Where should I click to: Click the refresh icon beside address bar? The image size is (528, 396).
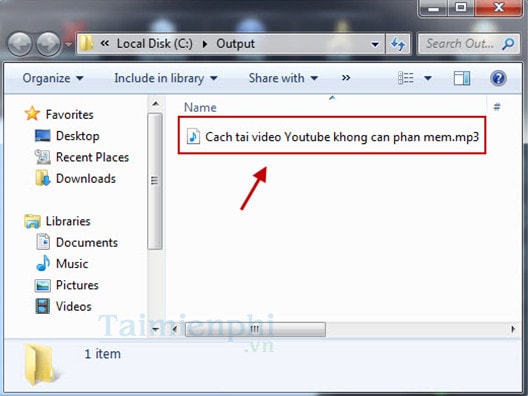398,44
